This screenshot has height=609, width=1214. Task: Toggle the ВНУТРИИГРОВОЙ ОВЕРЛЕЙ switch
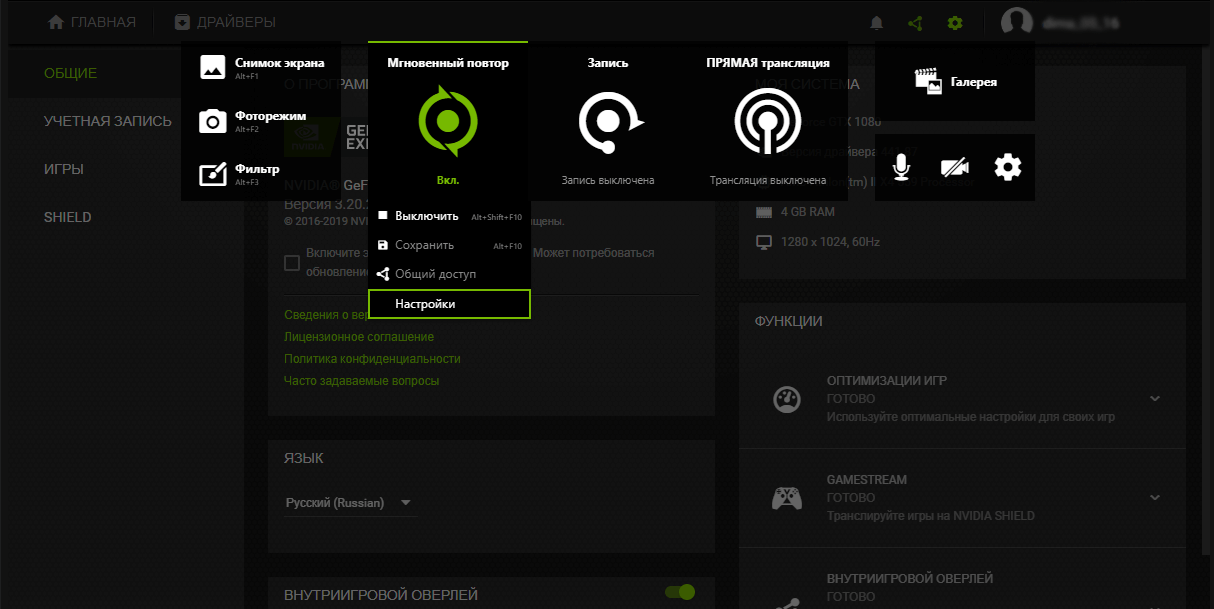click(x=680, y=592)
